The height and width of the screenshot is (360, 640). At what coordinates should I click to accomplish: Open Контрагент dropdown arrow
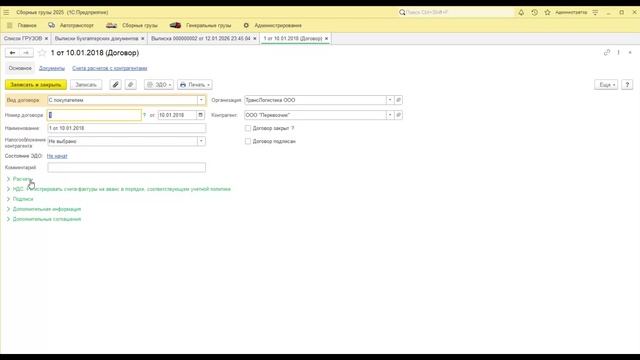(390, 115)
